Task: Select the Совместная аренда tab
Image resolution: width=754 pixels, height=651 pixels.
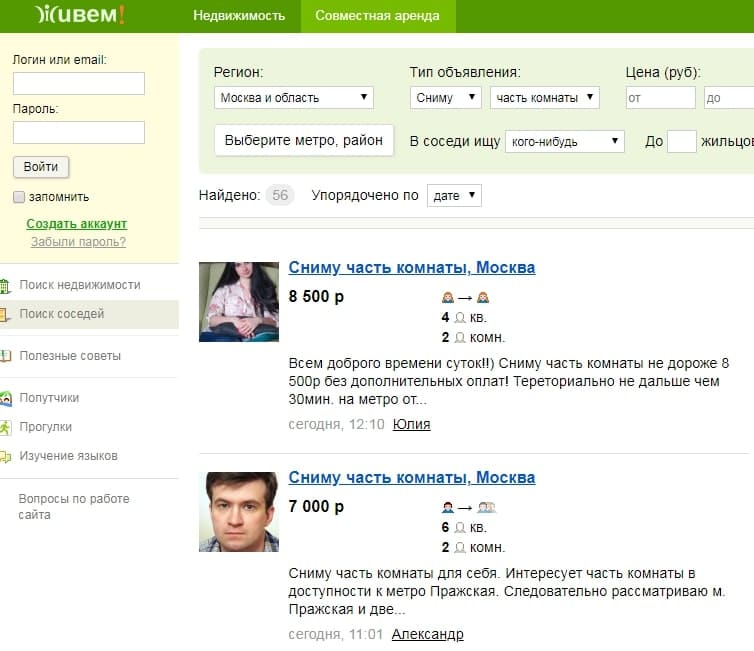Action: click(377, 16)
